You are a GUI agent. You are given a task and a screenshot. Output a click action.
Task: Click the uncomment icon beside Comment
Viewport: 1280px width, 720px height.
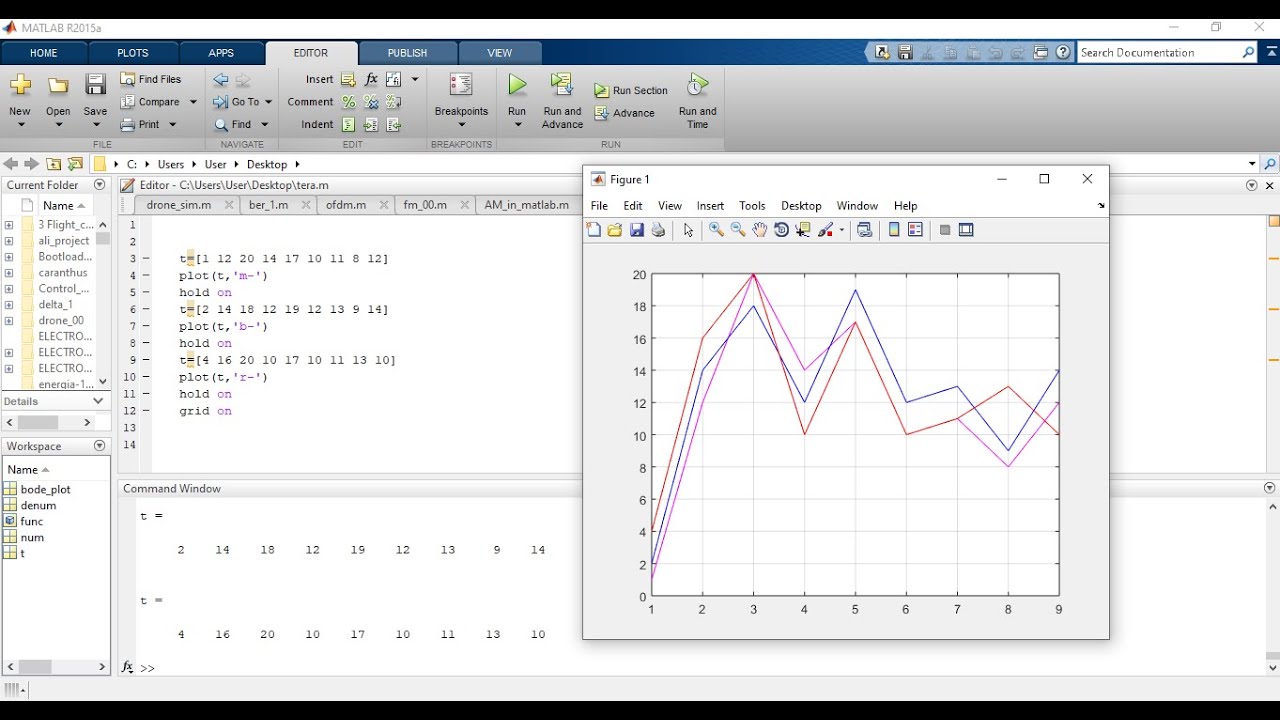370,102
